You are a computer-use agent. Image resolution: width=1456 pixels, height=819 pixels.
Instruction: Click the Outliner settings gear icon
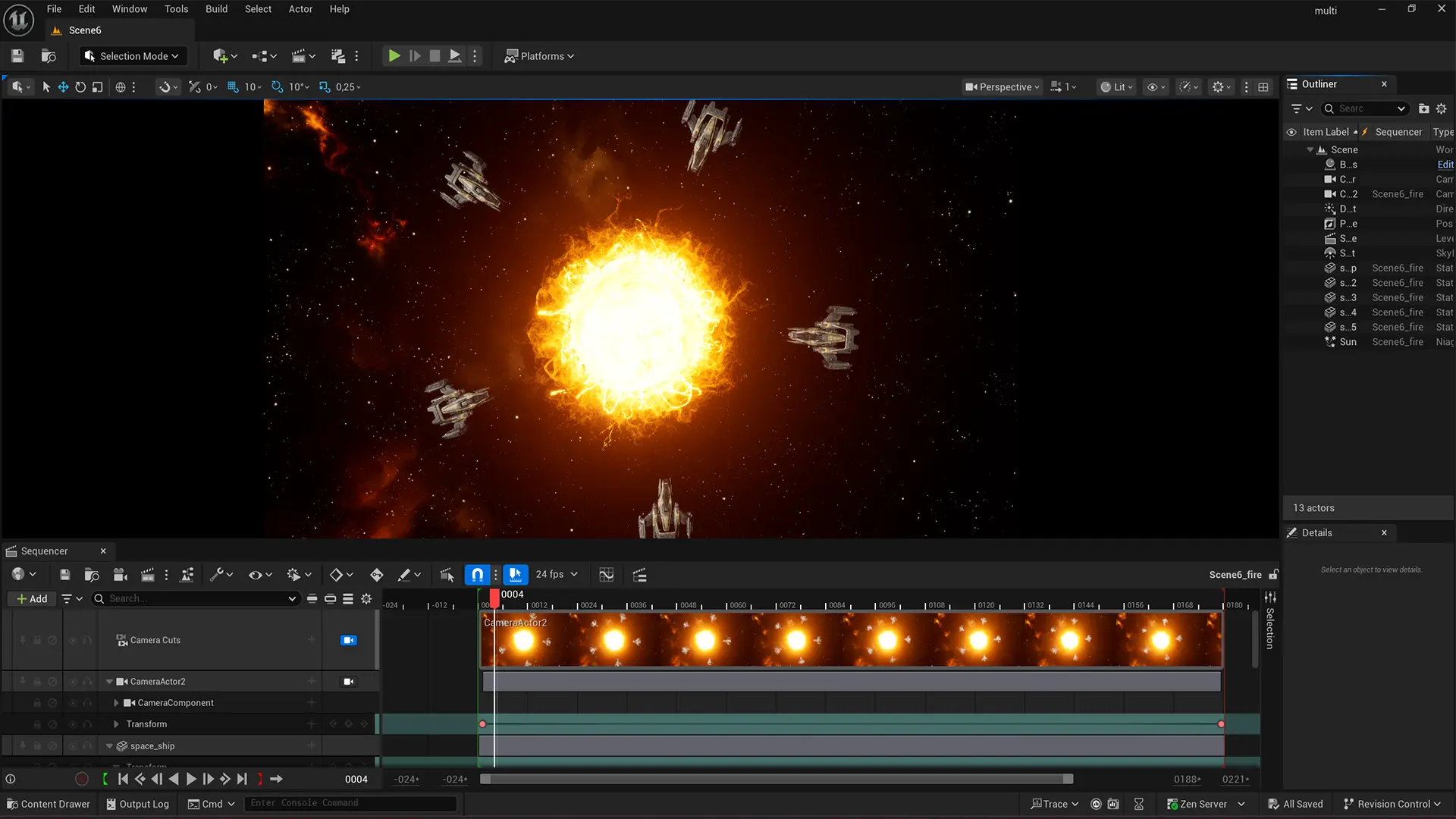(x=1442, y=108)
